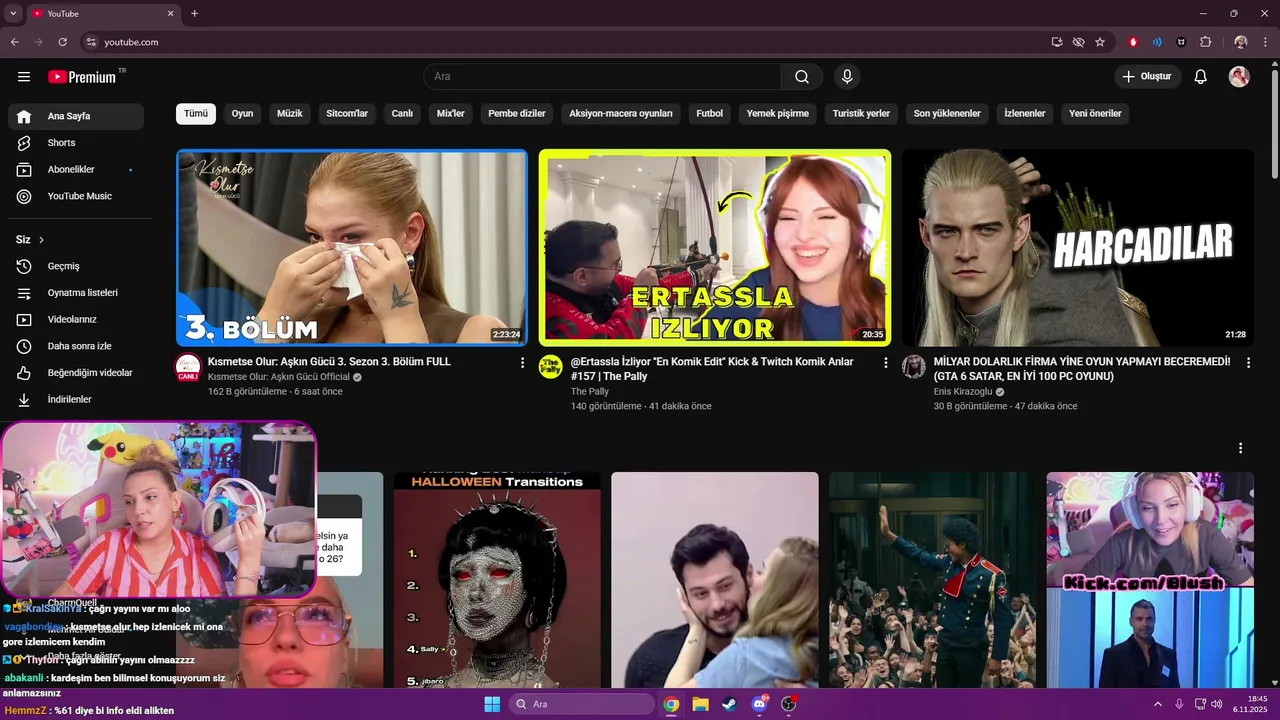Open İndirilenler downloads page
1280x720 pixels.
[x=76, y=399]
